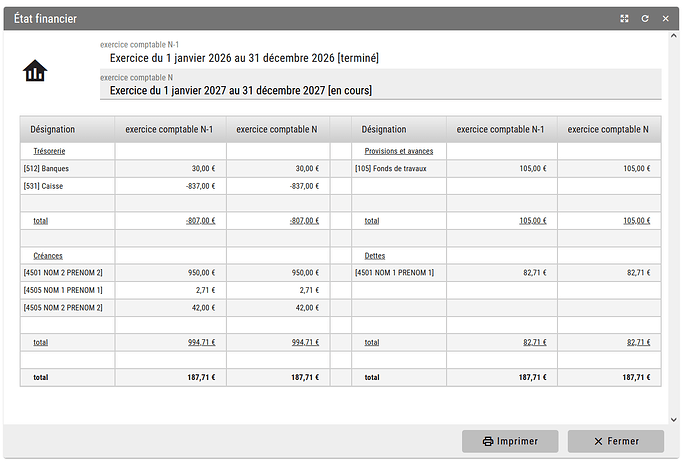Click the left Désignation column header
The image size is (690, 463).
[x=67, y=129]
